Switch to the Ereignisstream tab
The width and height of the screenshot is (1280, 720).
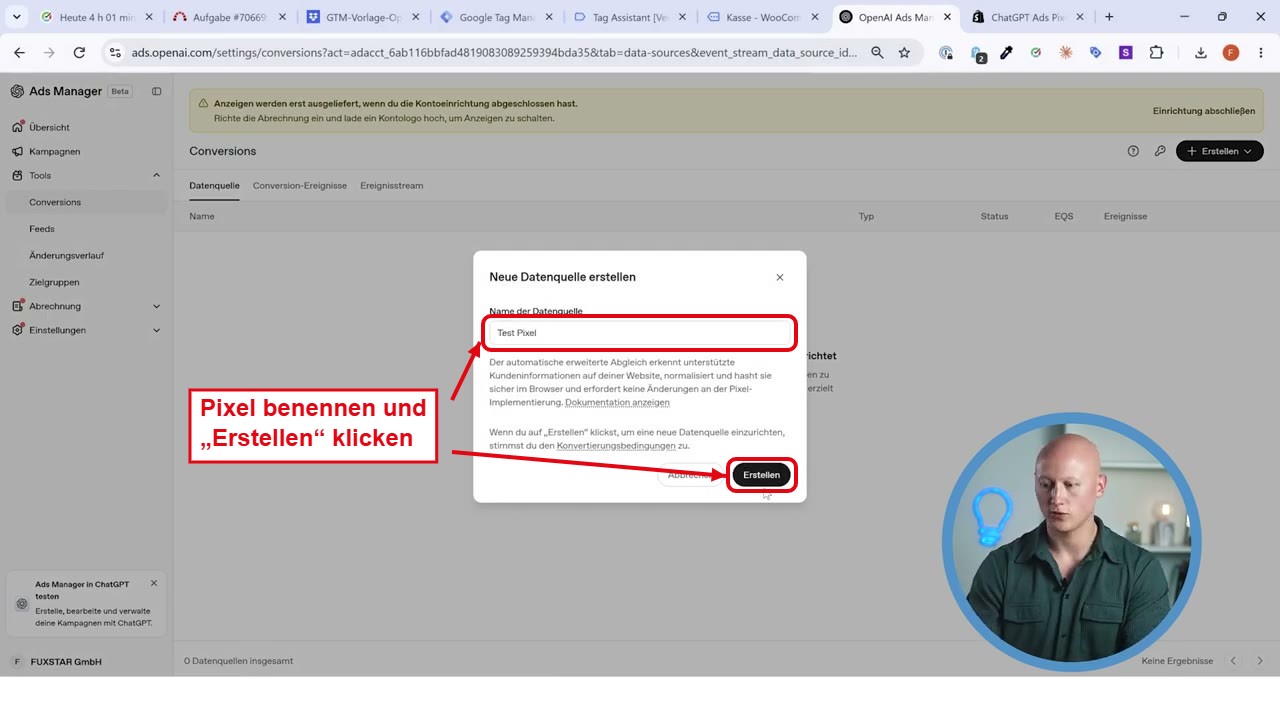pos(392,186)
